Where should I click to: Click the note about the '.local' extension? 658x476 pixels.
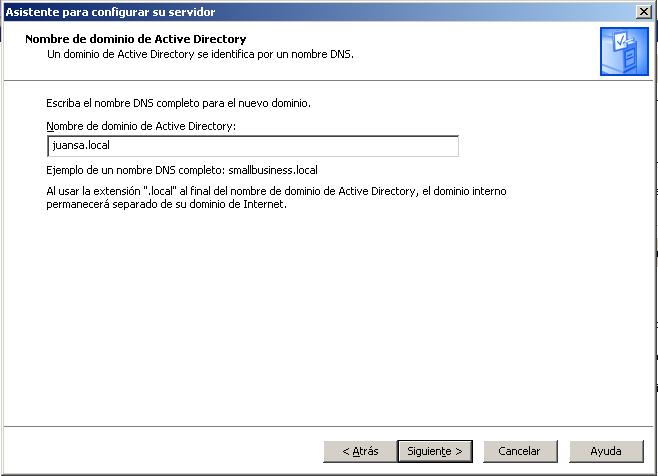[x=276, y=197]
